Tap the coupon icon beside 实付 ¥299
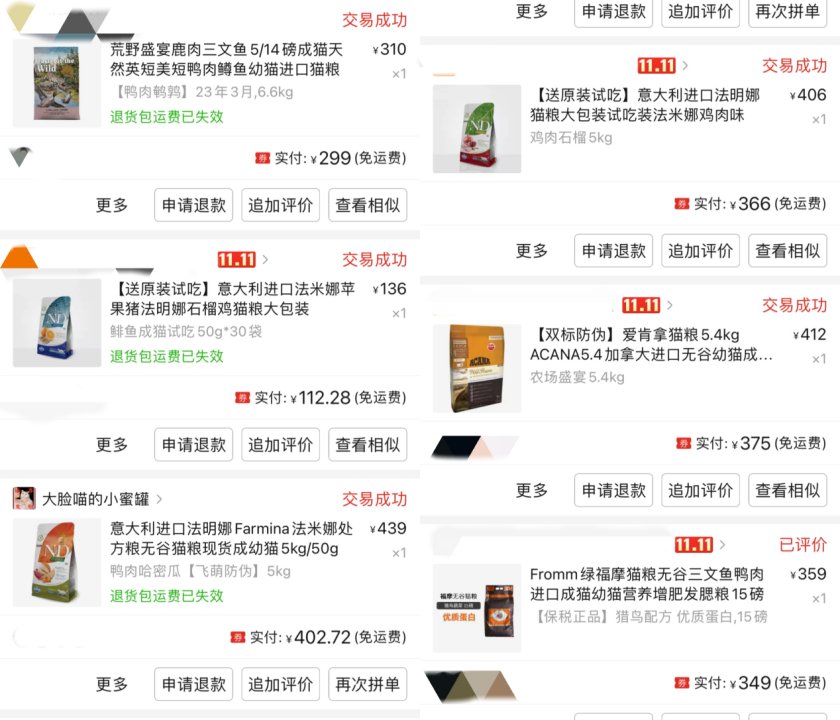Viewport: 840px width, 720px height. (262, 158)
